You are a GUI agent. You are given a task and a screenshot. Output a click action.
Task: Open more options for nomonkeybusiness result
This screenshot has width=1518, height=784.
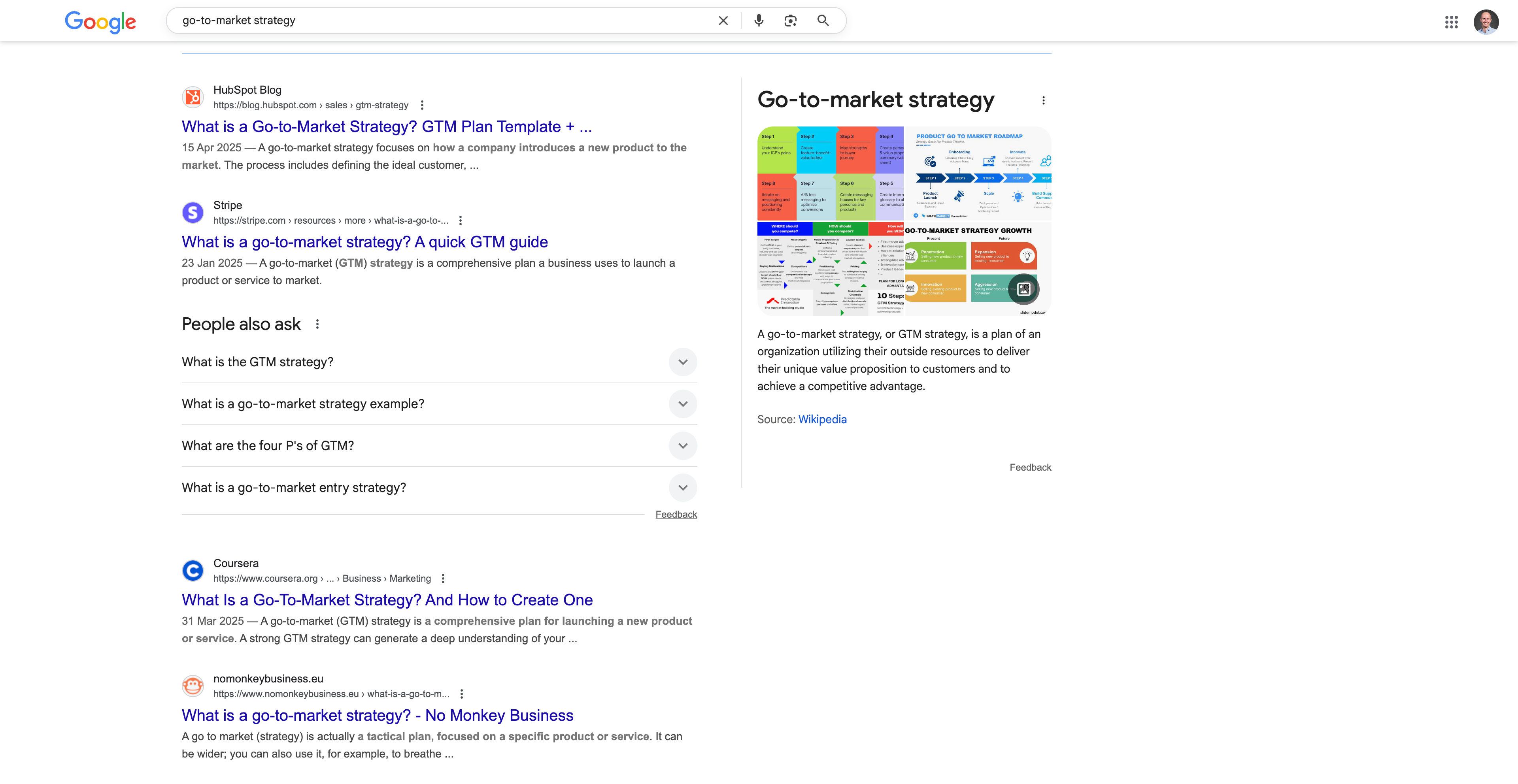(462, 694)
